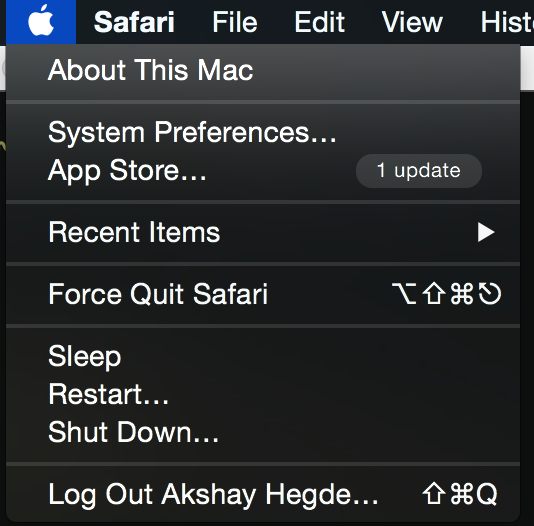Image resolution: width=534 pixels, height=526 pixels.
Task: Open the File menu
Action: click(x=235, y=22)
